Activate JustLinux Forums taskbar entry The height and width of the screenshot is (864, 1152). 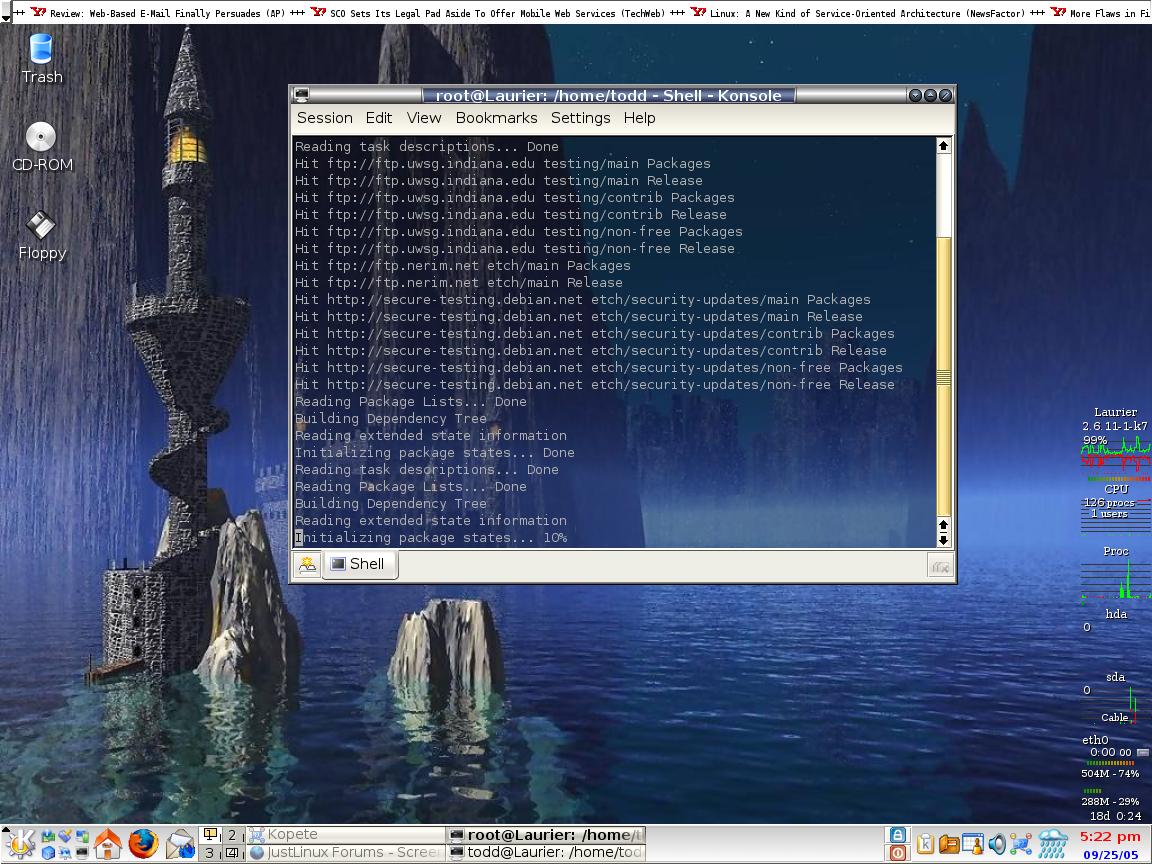(x=345, y=852)
